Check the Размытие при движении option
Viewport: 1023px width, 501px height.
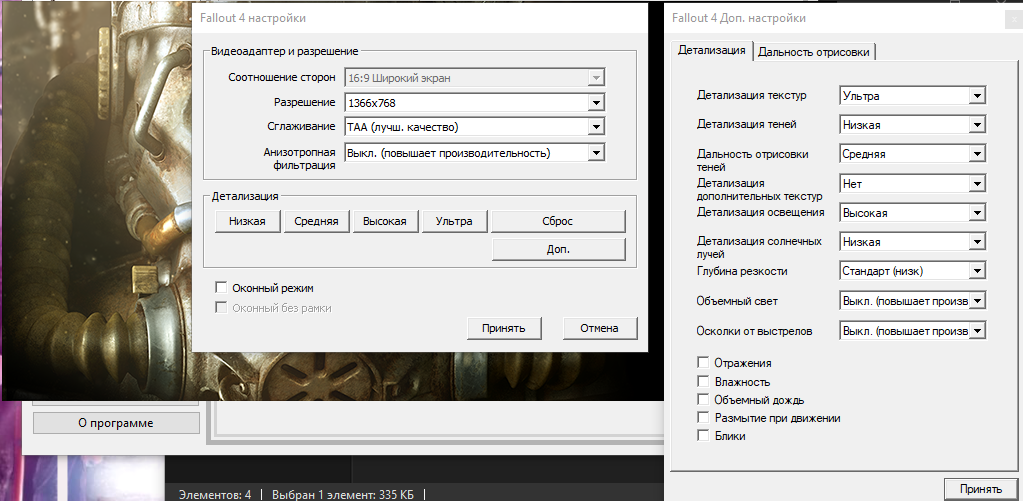[703, 418]
